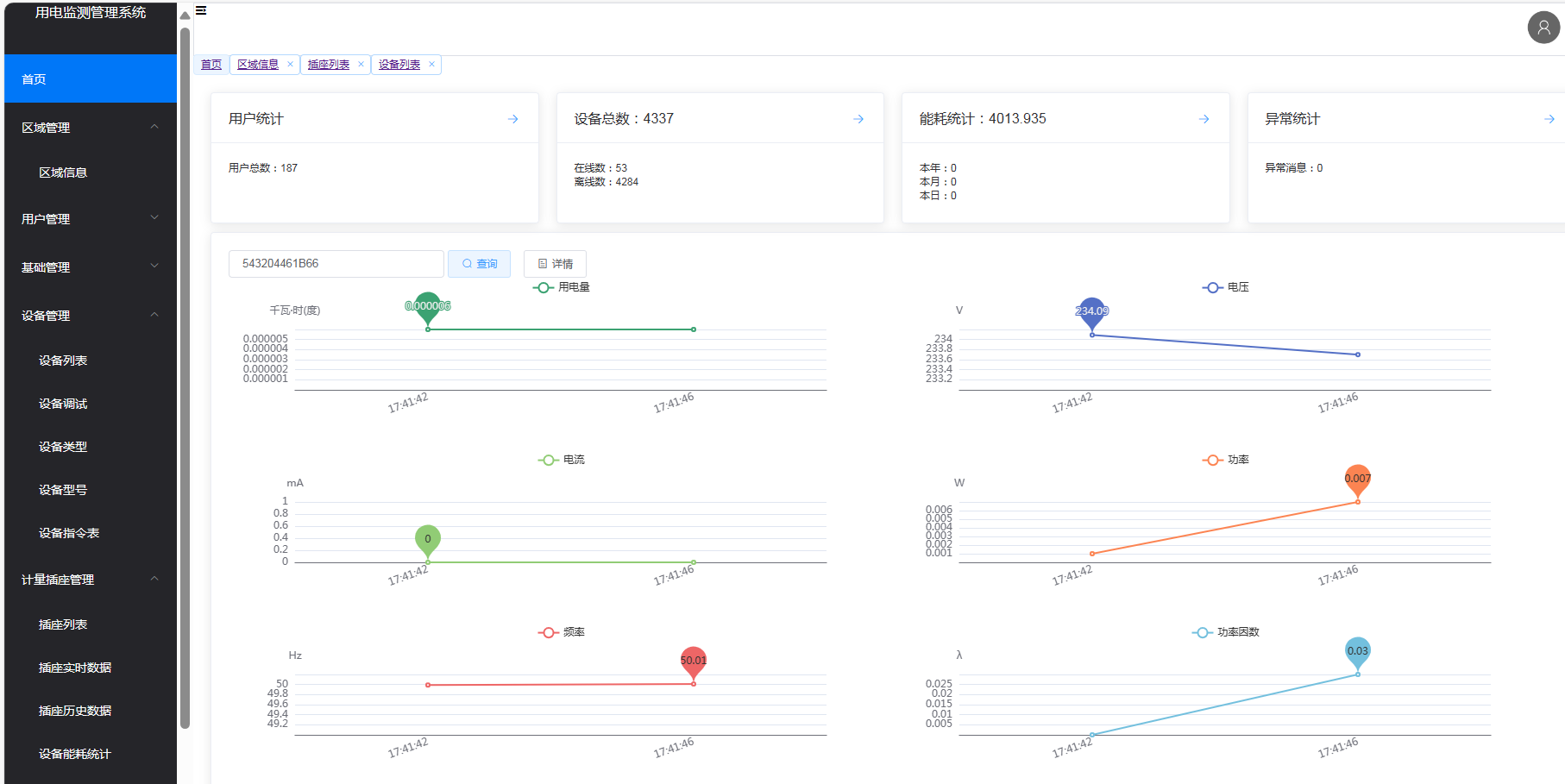Switch to the 首页 tab
Image resolution: width=1565 pixels, height=784 pixels.
[x=211, y=65]
